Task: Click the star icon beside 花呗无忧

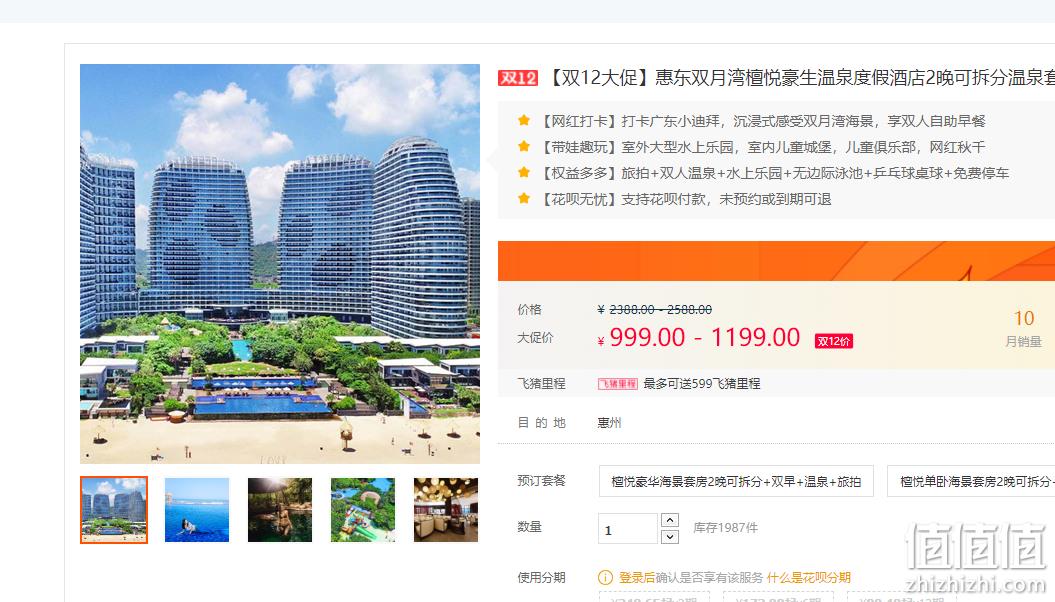Action: tap(523, 198)
